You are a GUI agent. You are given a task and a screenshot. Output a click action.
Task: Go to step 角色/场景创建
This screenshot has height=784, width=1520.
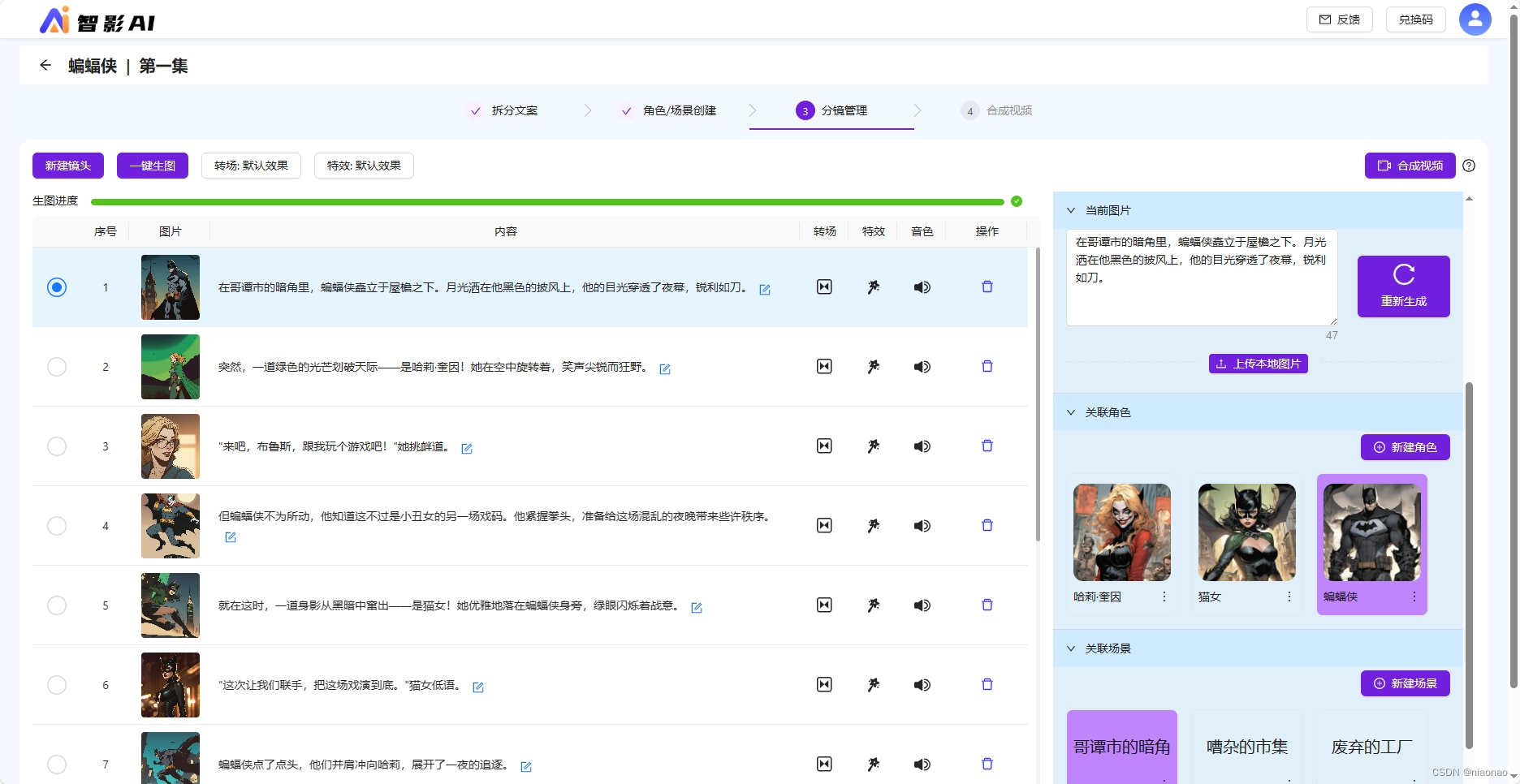click(667, 110)
